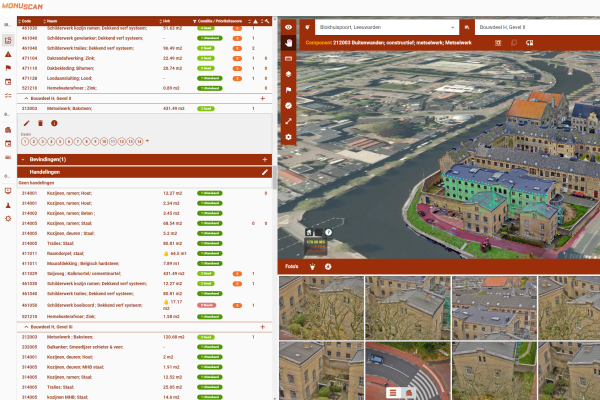Open the layers icon in viewer toolbar
This screenshot has width=600, height=400.
point(289,74)
